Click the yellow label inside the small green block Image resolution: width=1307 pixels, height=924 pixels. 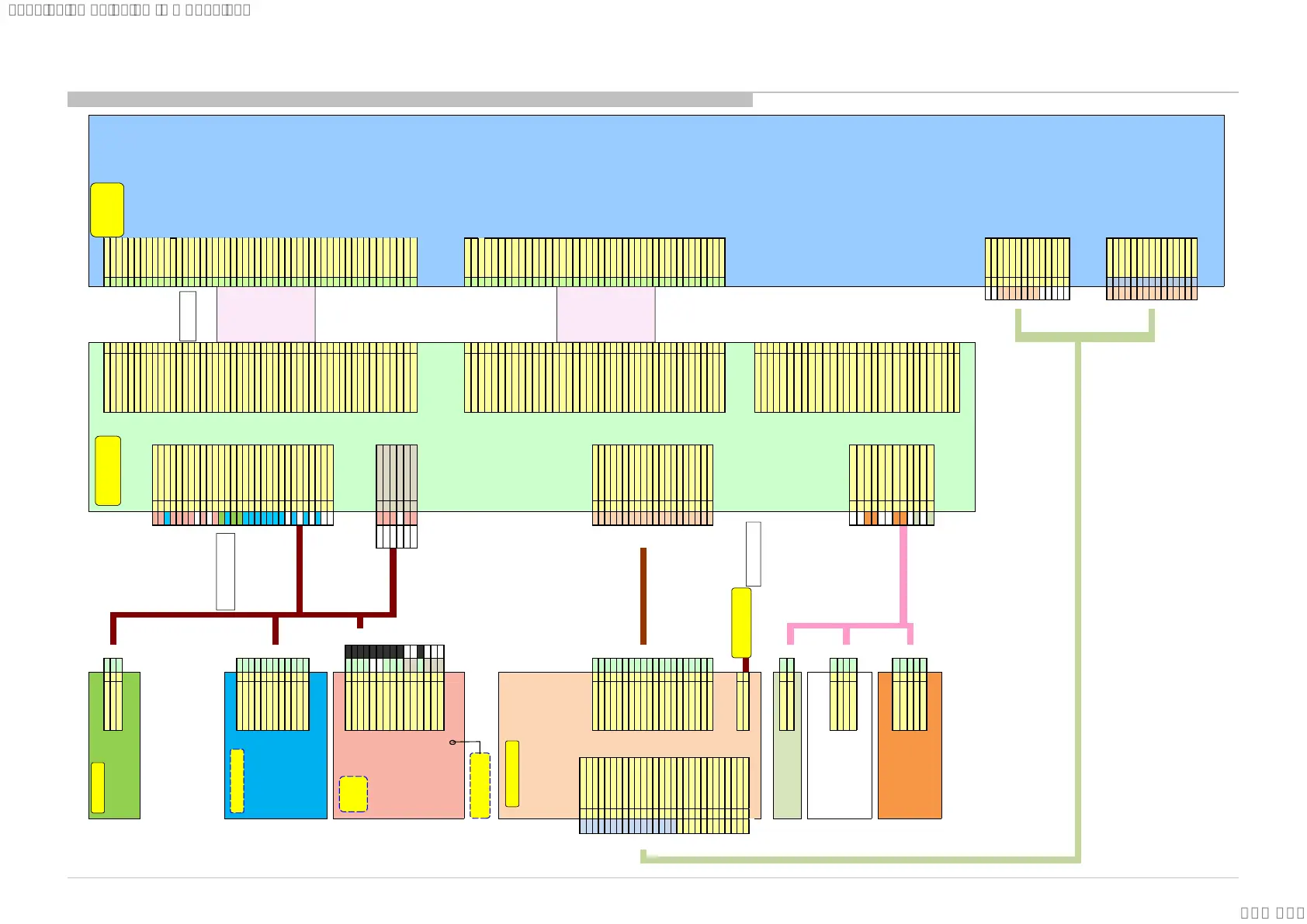coord(98,787)
